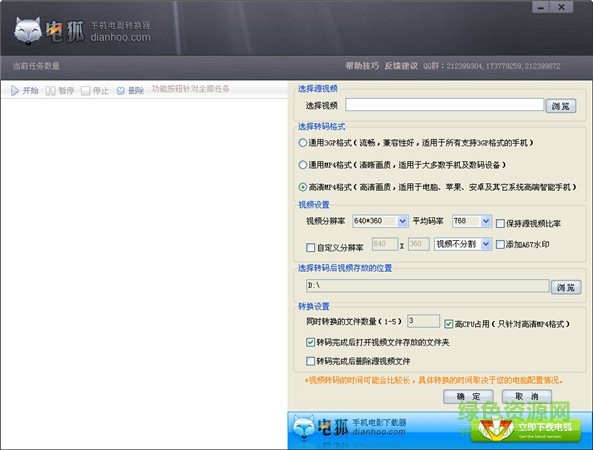Image resolution: width=593 pixels, height=450 pixels.
Task: Click the custom width field 640
Action: (385, 244)
